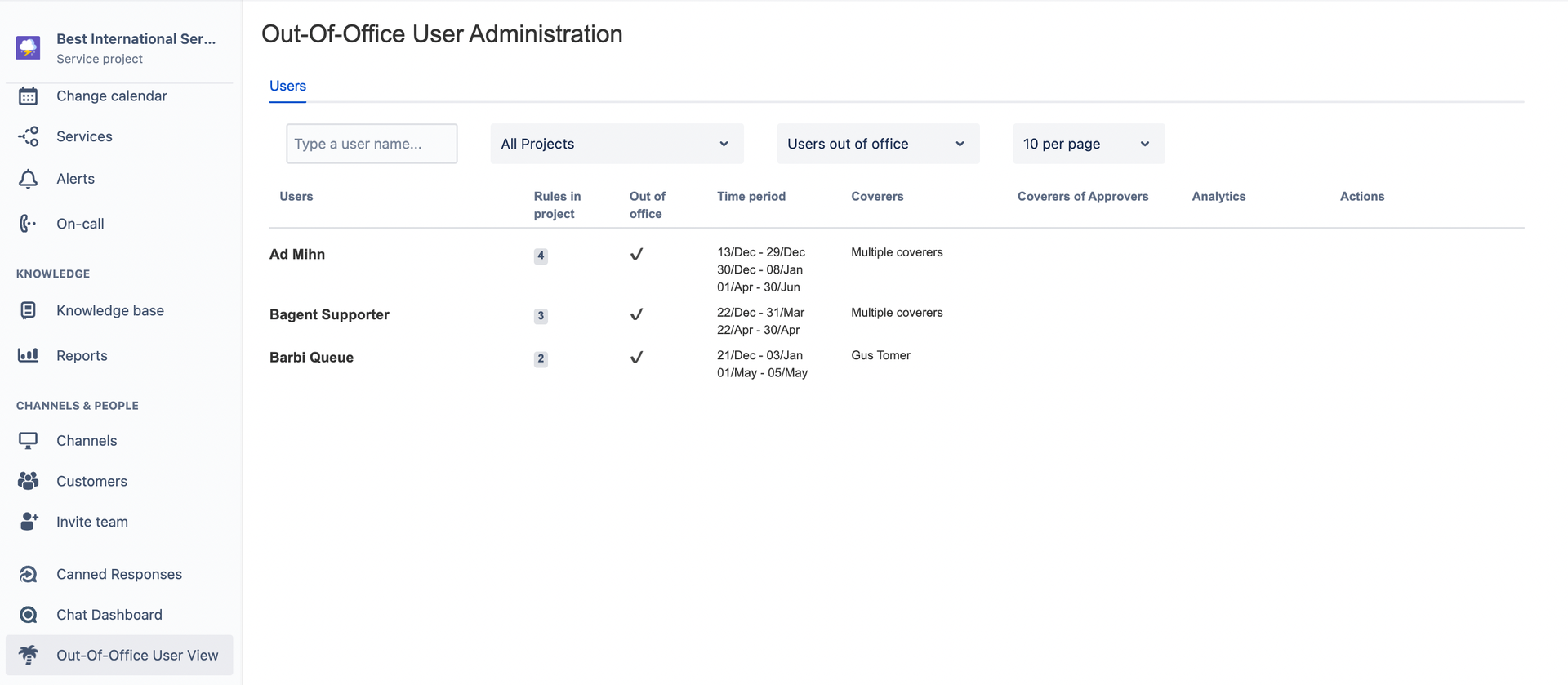Click the Best International Ser... project title
The image size is (1568, 685).
coord(136,38)
